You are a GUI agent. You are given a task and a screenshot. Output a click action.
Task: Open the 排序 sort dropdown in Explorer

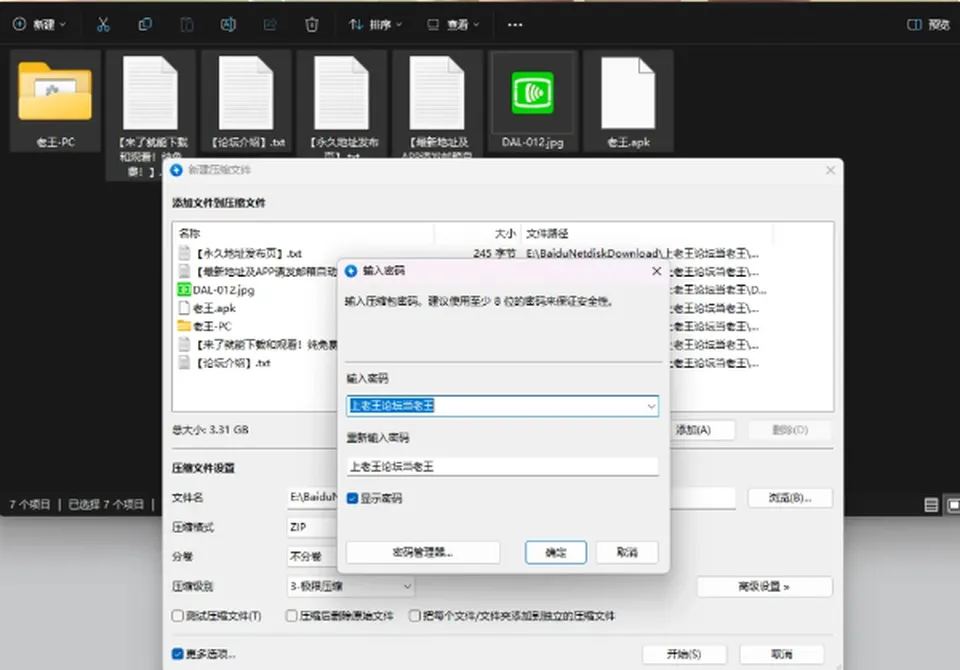375,24
